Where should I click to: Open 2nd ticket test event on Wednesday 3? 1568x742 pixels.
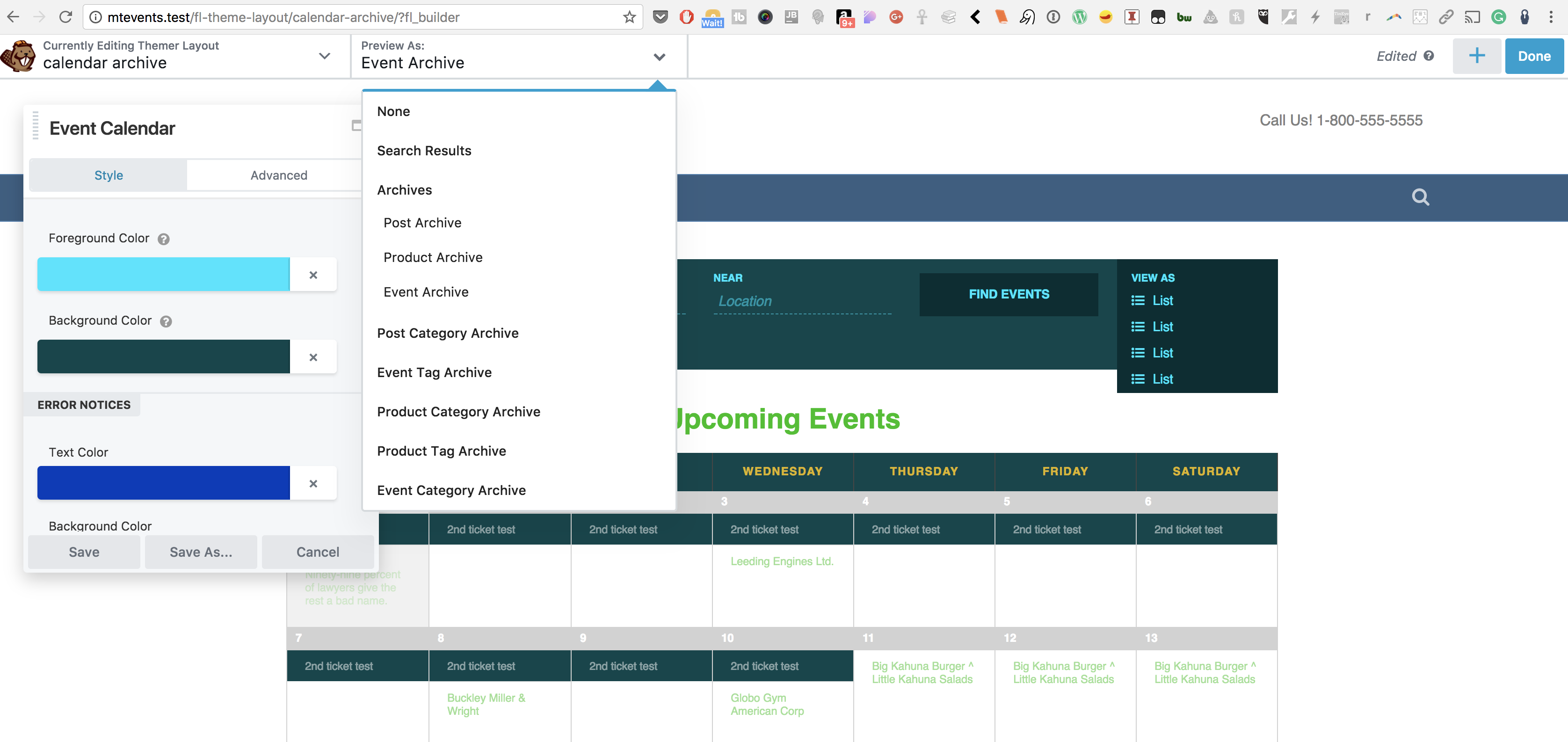coord(764,530)
